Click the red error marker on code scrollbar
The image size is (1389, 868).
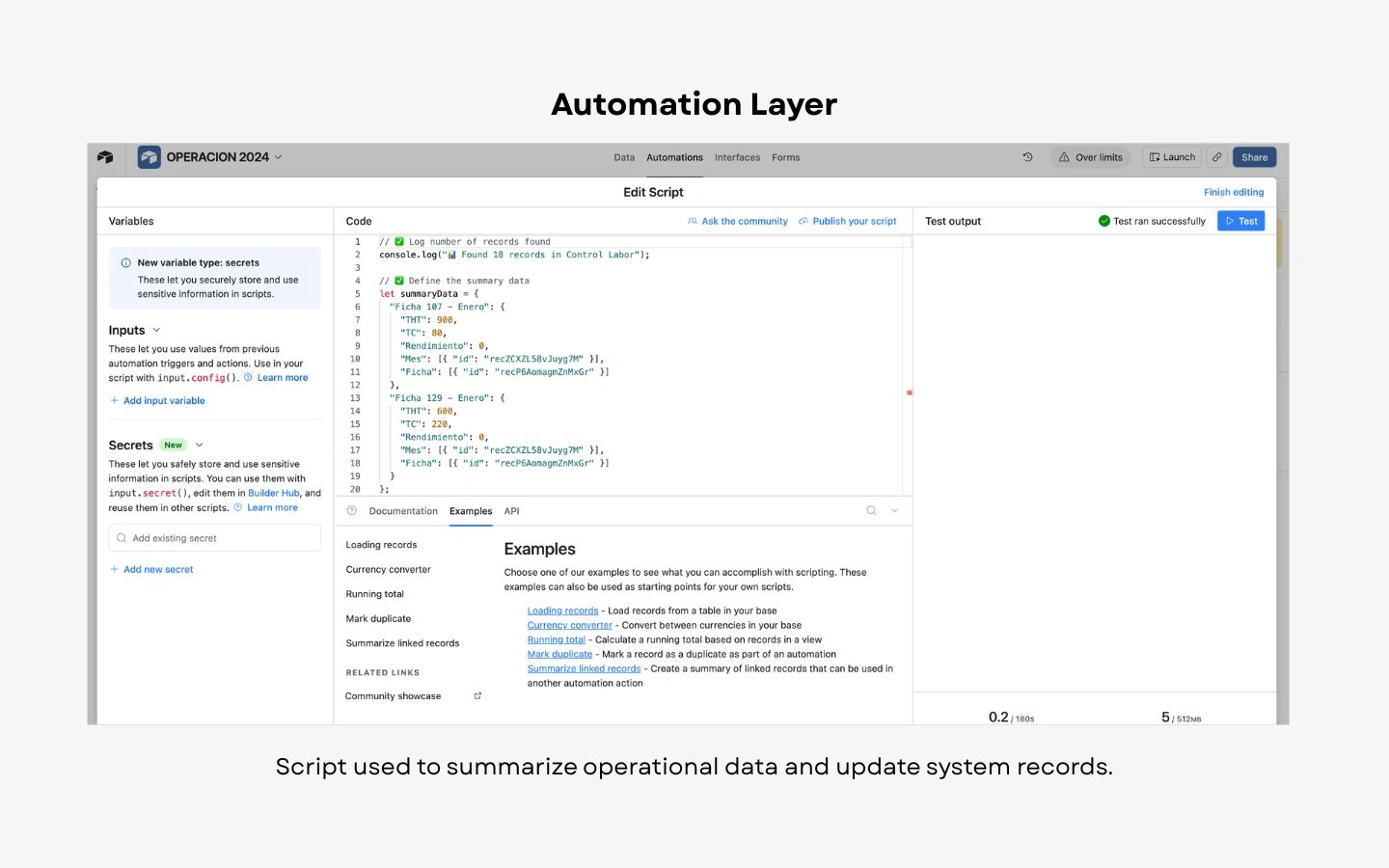coord(909,393)
